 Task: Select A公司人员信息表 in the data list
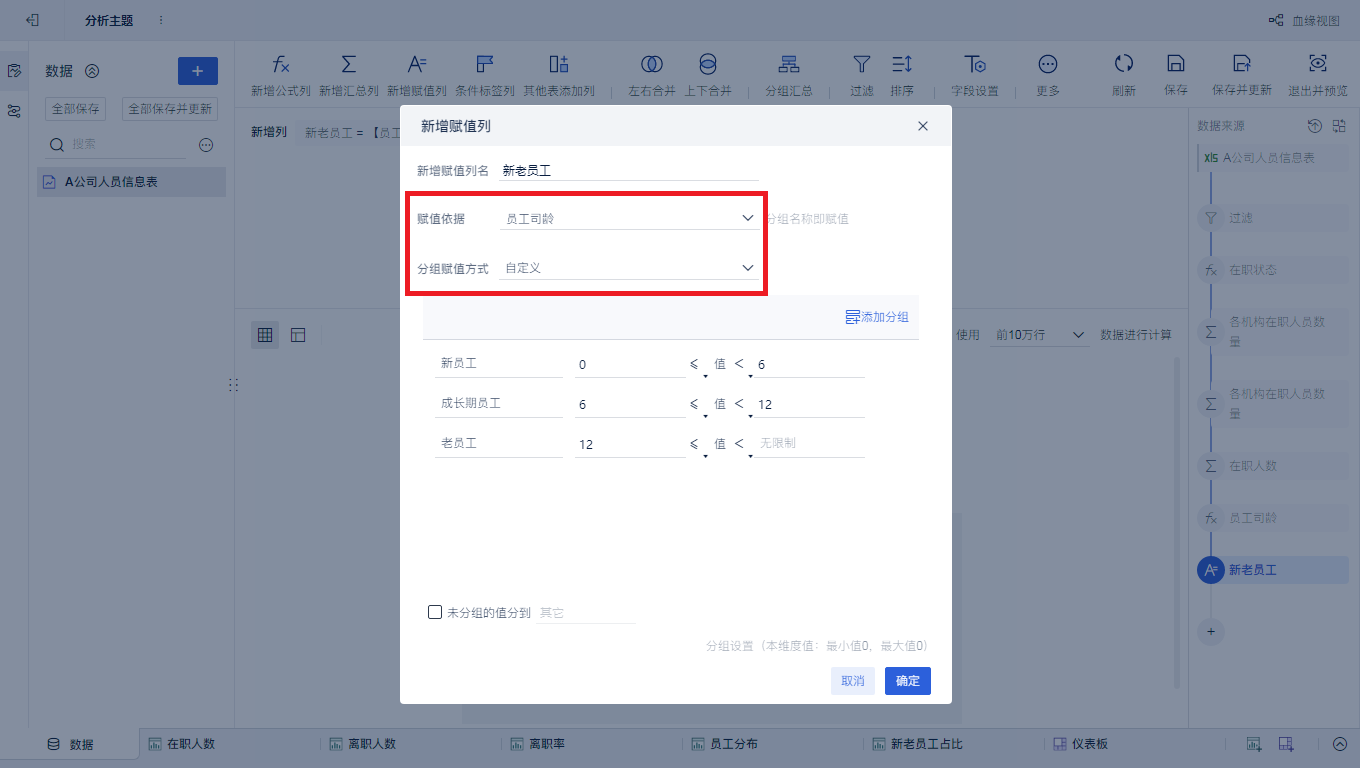132,182
